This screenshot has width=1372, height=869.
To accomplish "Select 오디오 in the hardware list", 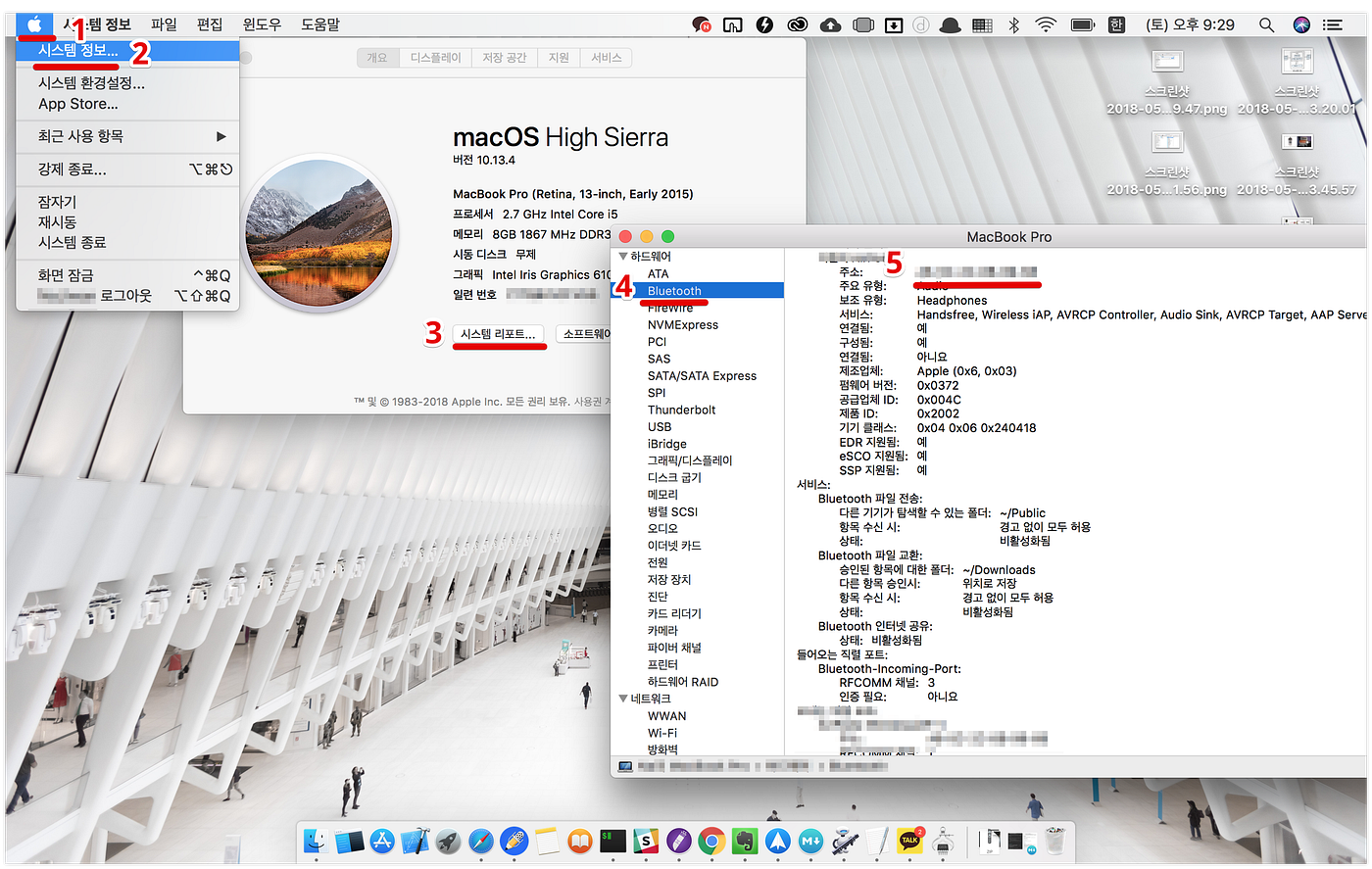I will pyautogui.click(x=697, y=529).
